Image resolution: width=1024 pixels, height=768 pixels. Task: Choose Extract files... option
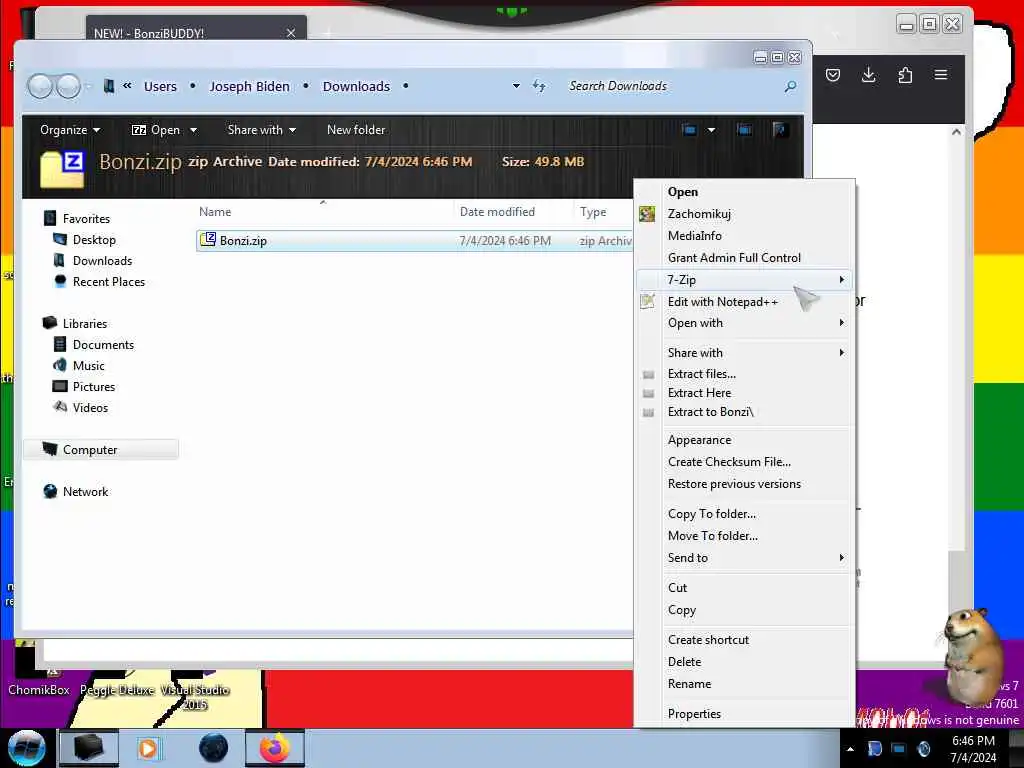coord(744,374)
